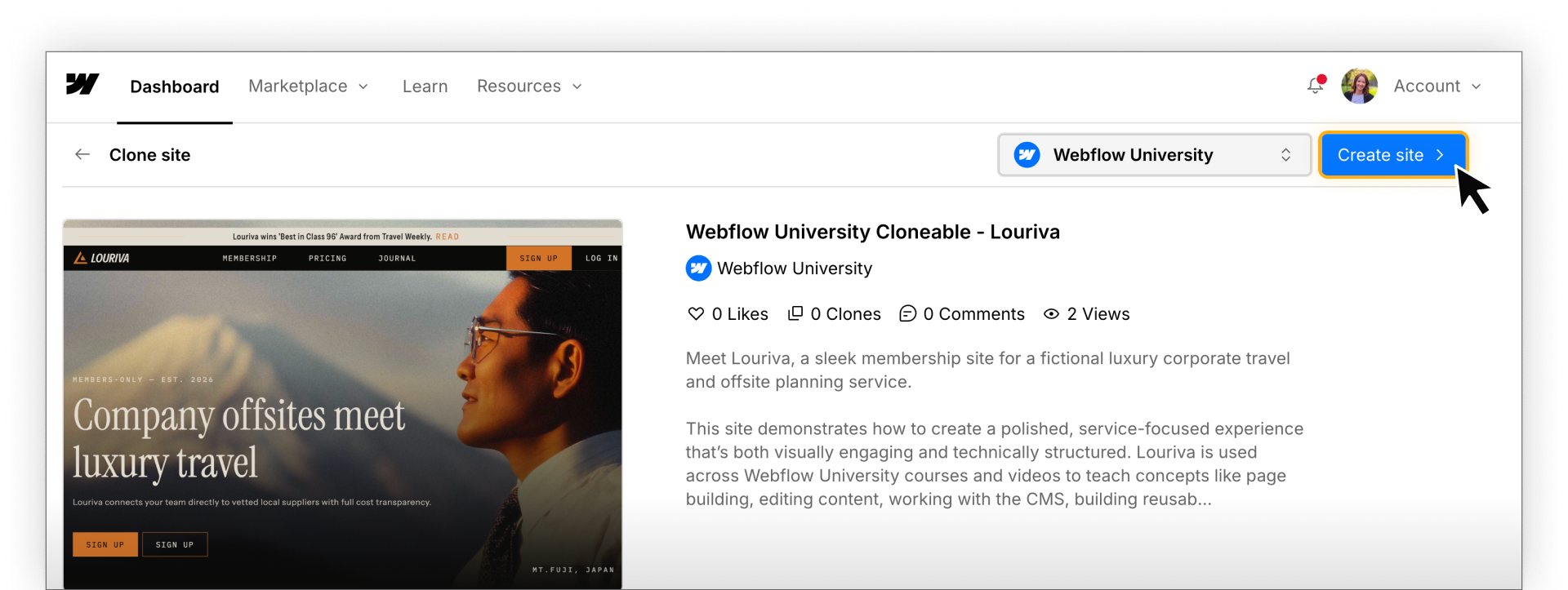Go back with the left arrow
The image size is (1568, 590).
[x=82, y=154]
